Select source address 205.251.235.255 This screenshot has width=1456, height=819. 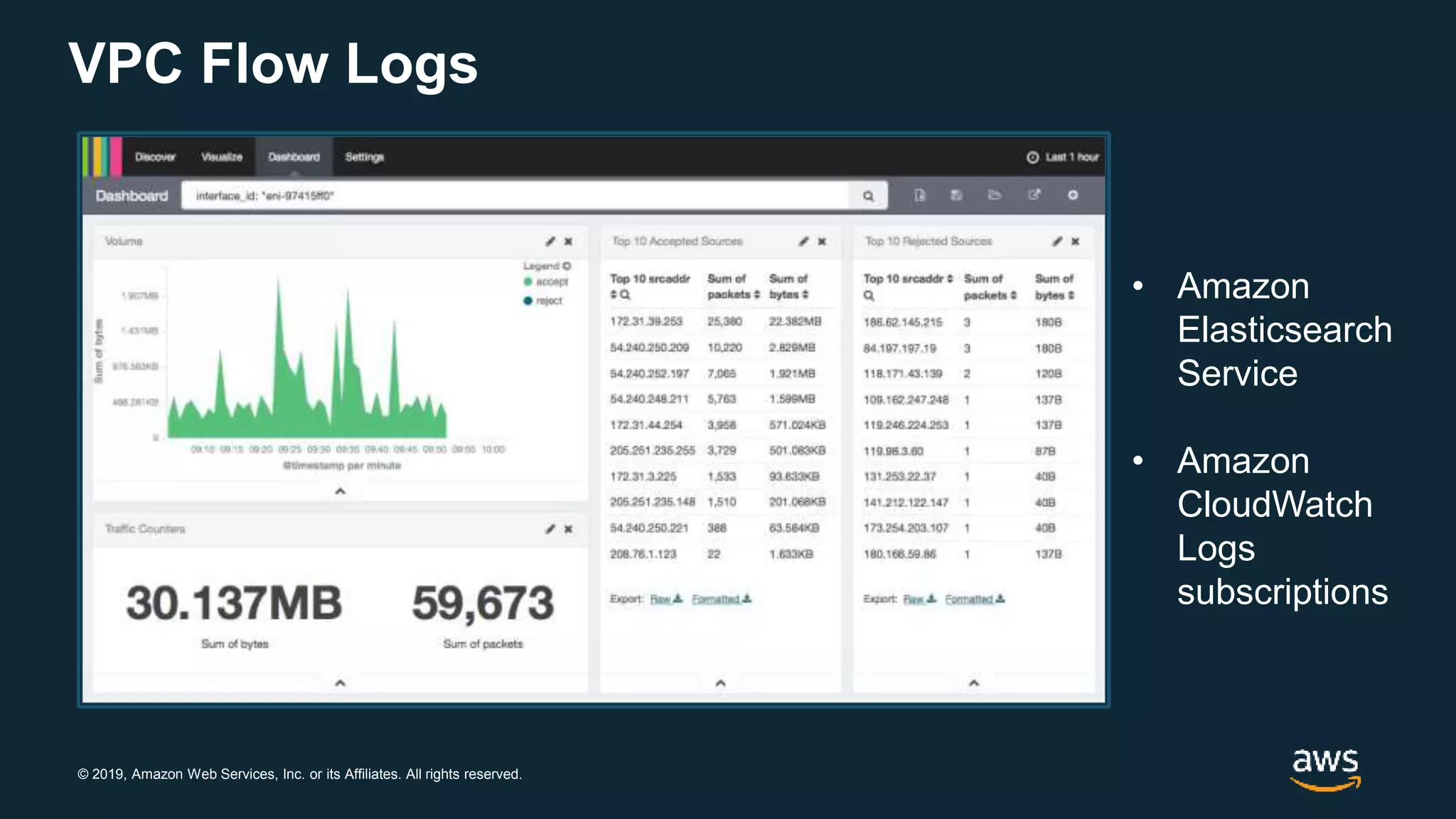(x=652, y=451)
